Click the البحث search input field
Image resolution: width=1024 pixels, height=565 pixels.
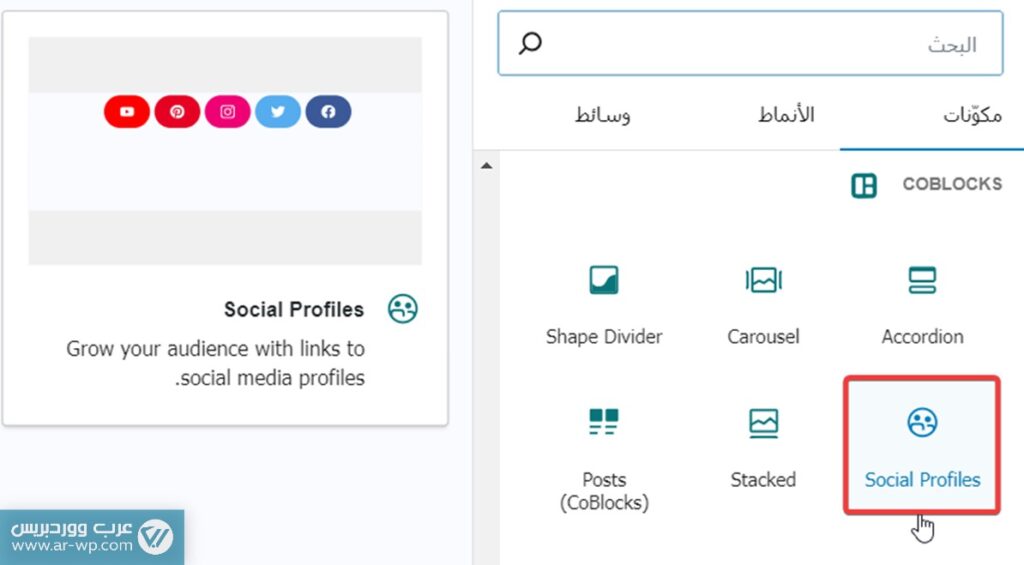pos(760,44)
